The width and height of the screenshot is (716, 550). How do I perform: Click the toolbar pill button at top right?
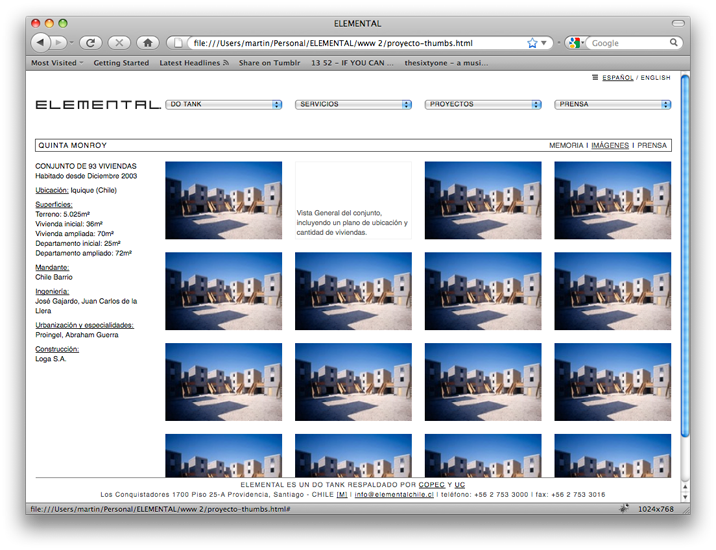click(678, 23)
